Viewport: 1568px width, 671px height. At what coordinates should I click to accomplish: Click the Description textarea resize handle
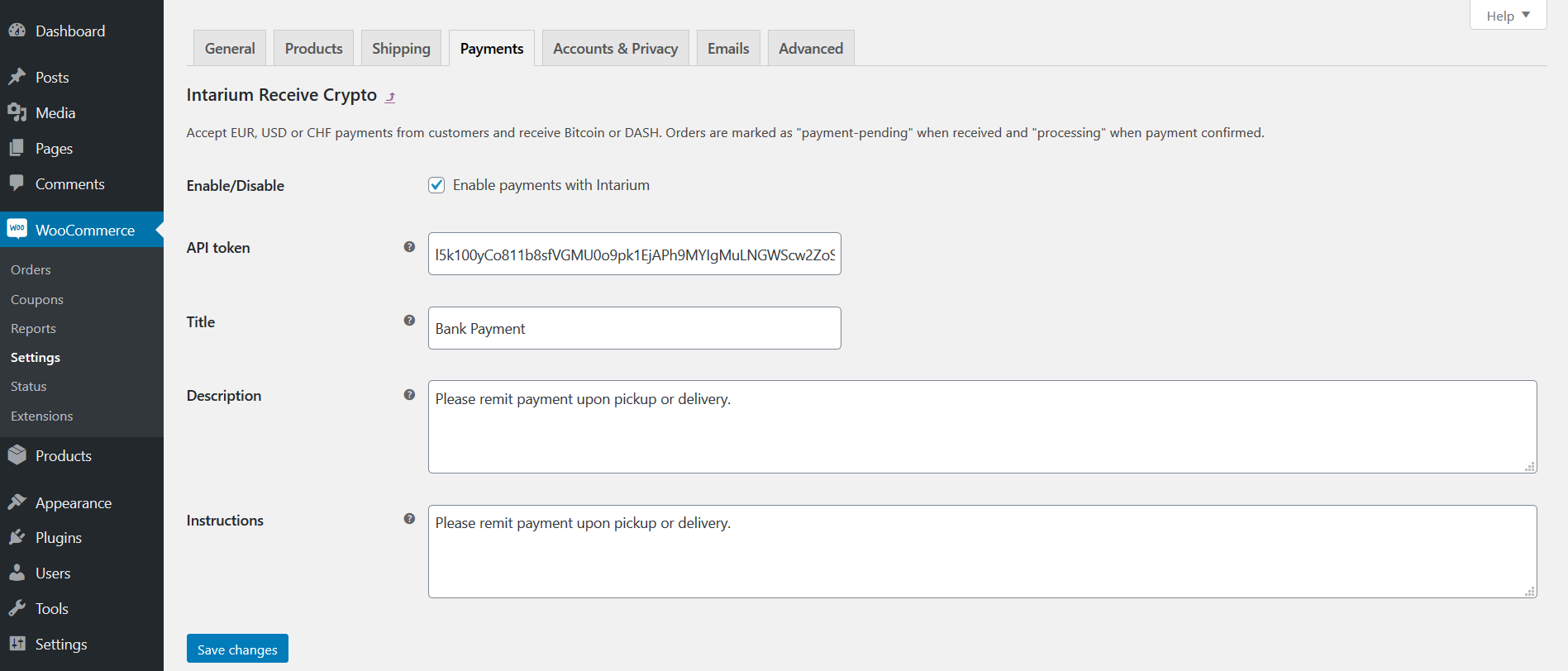[x=1530, y=467]
